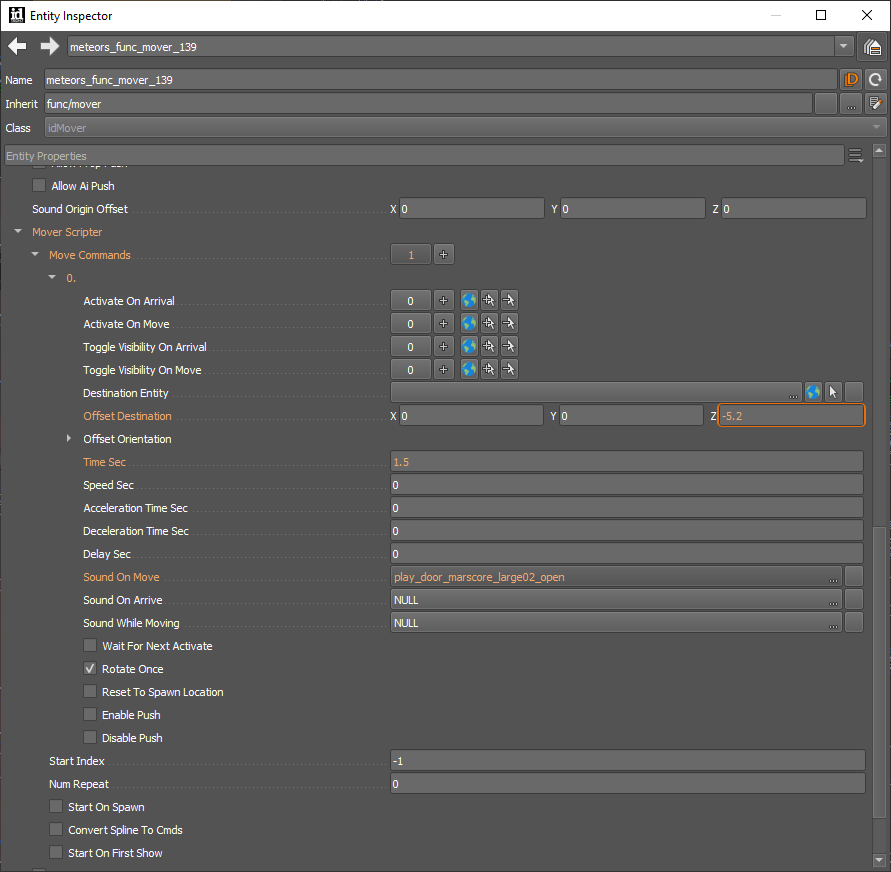Click the refresh icon next to Name
Image resolution: width=891 pixels, height=872 pixels.
click(x=875, y=80)
